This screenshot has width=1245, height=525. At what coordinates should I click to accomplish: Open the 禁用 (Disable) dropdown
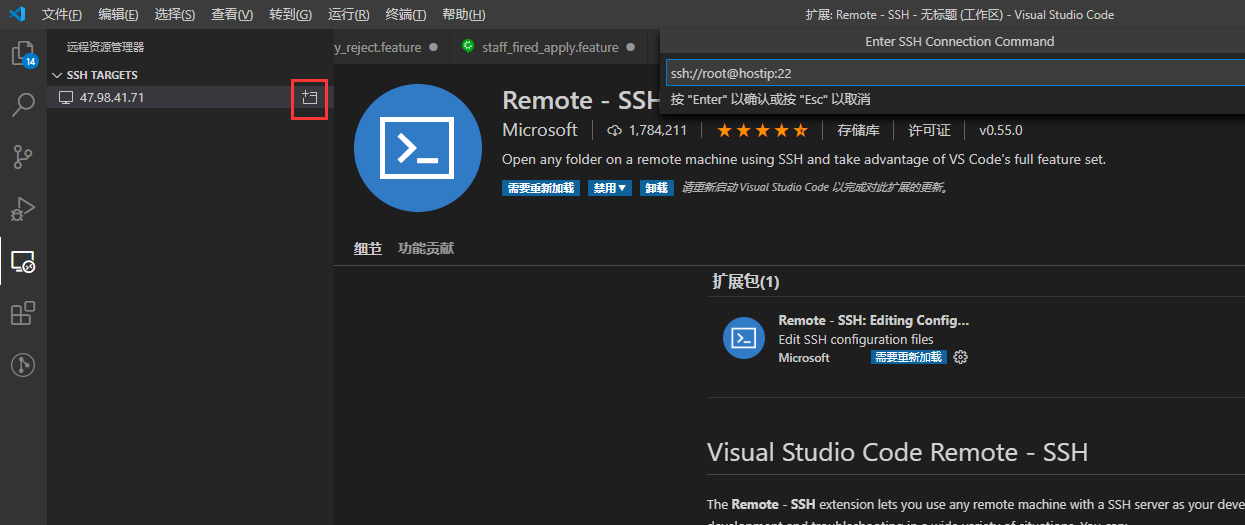coord(610,188)
